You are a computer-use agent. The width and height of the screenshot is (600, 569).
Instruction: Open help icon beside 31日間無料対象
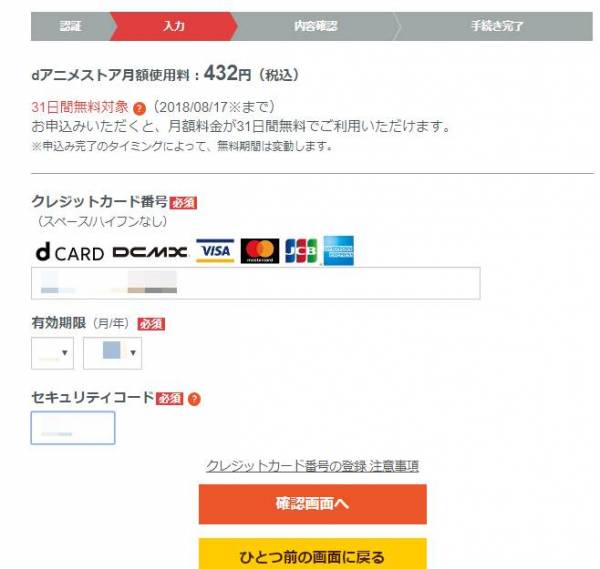pyautogui.click(x=139, y=109)
